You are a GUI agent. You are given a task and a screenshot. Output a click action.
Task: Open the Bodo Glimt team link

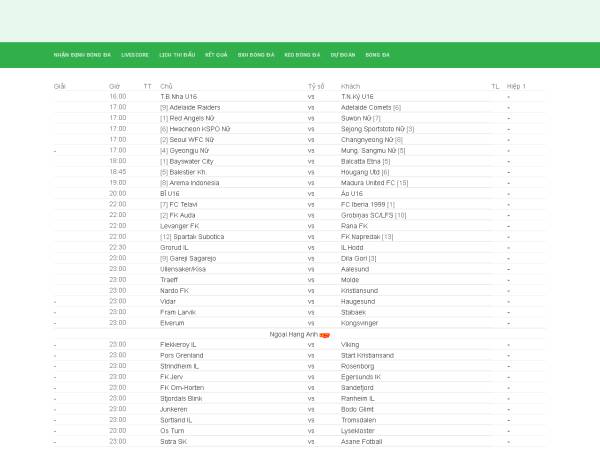pos(359,409)
